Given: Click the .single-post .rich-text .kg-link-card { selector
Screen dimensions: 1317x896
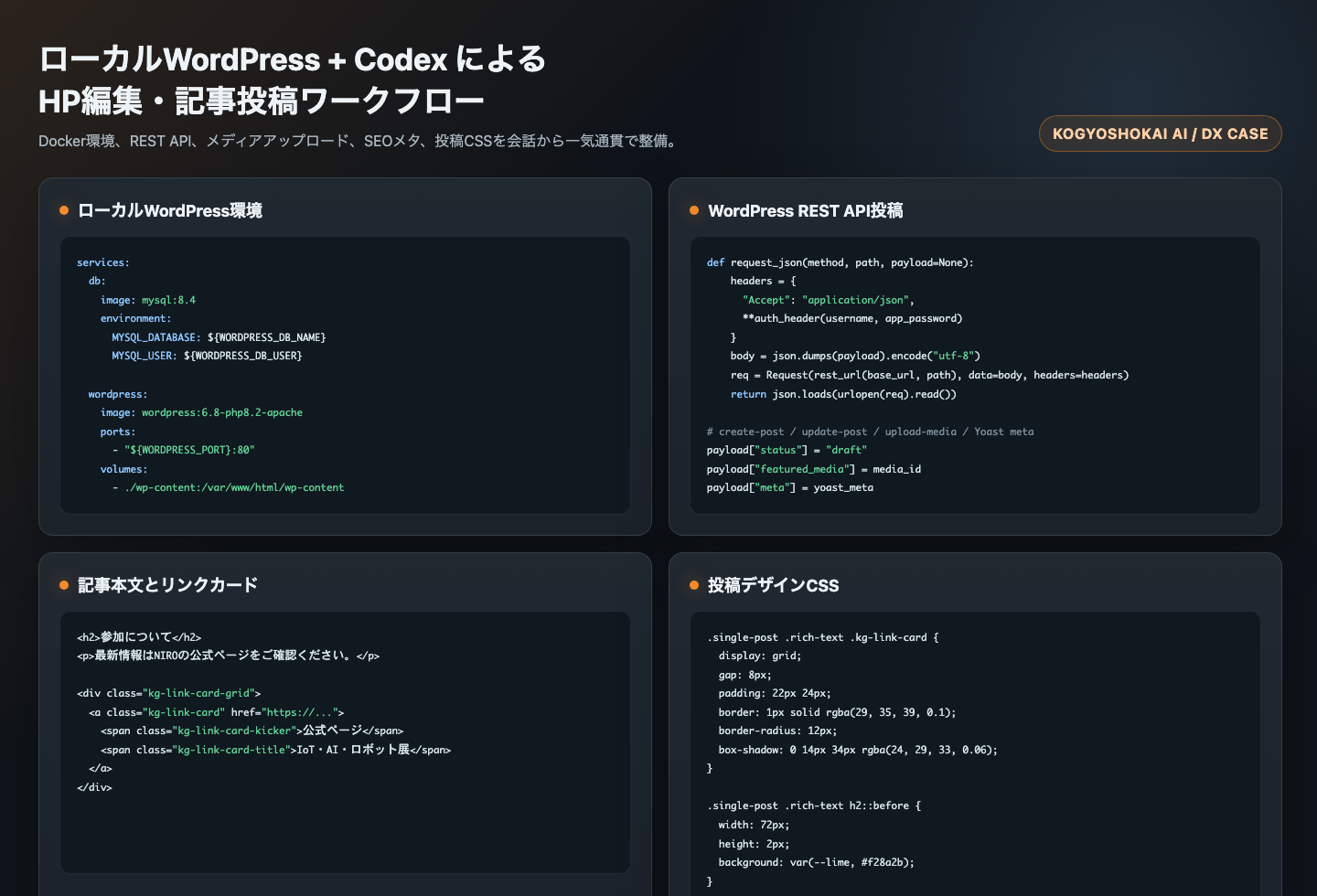Looking at the screenshot, I should pos(823,637).
